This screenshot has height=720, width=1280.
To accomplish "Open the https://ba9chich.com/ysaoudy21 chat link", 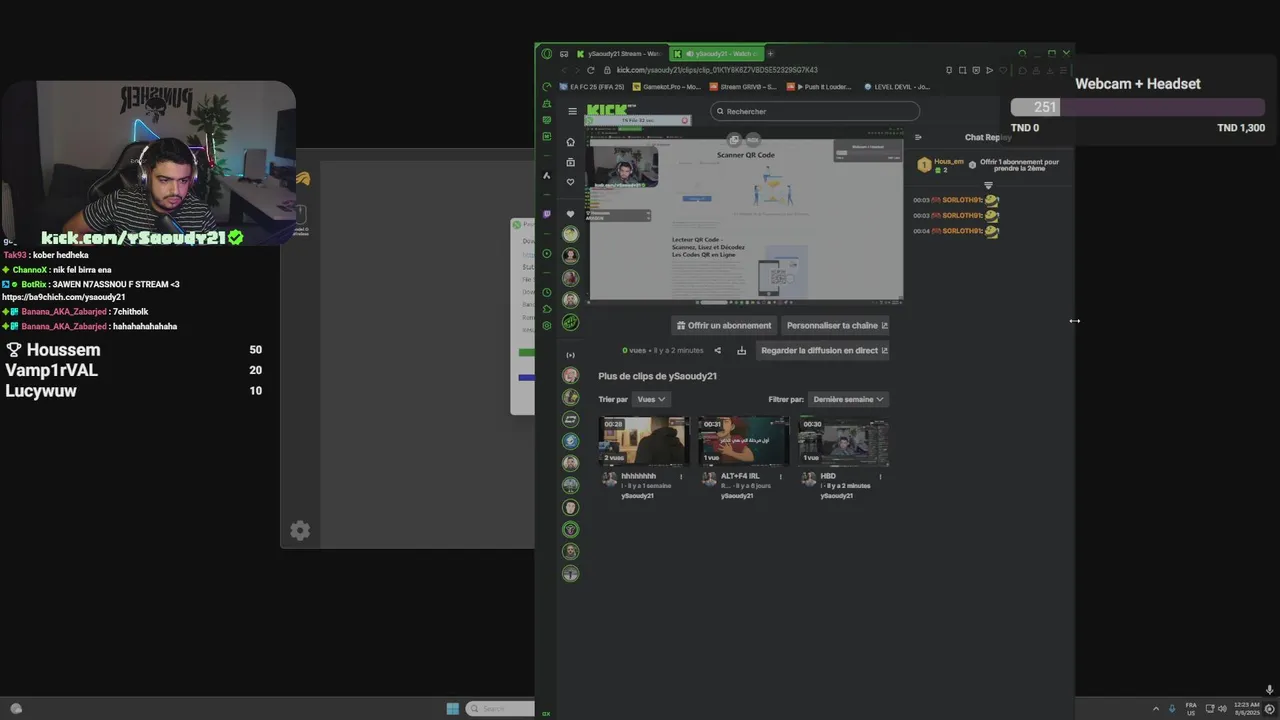I will [63, 297].
